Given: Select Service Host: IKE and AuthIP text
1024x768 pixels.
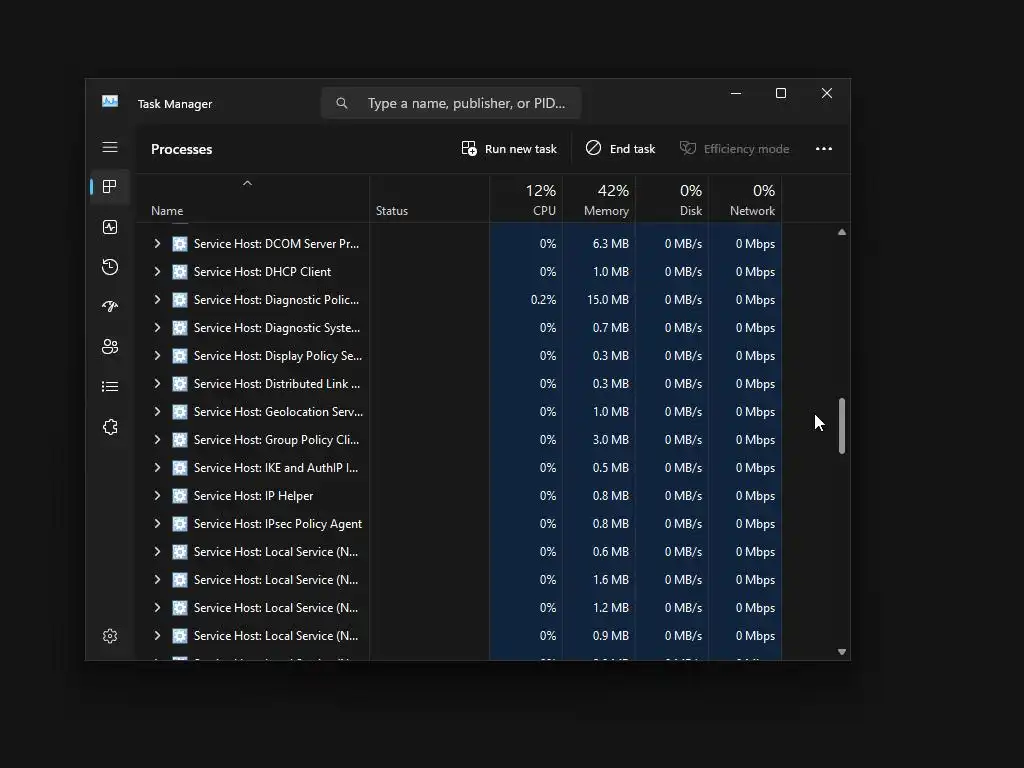Looking at the screenshot, I should (x=276, y=468).
